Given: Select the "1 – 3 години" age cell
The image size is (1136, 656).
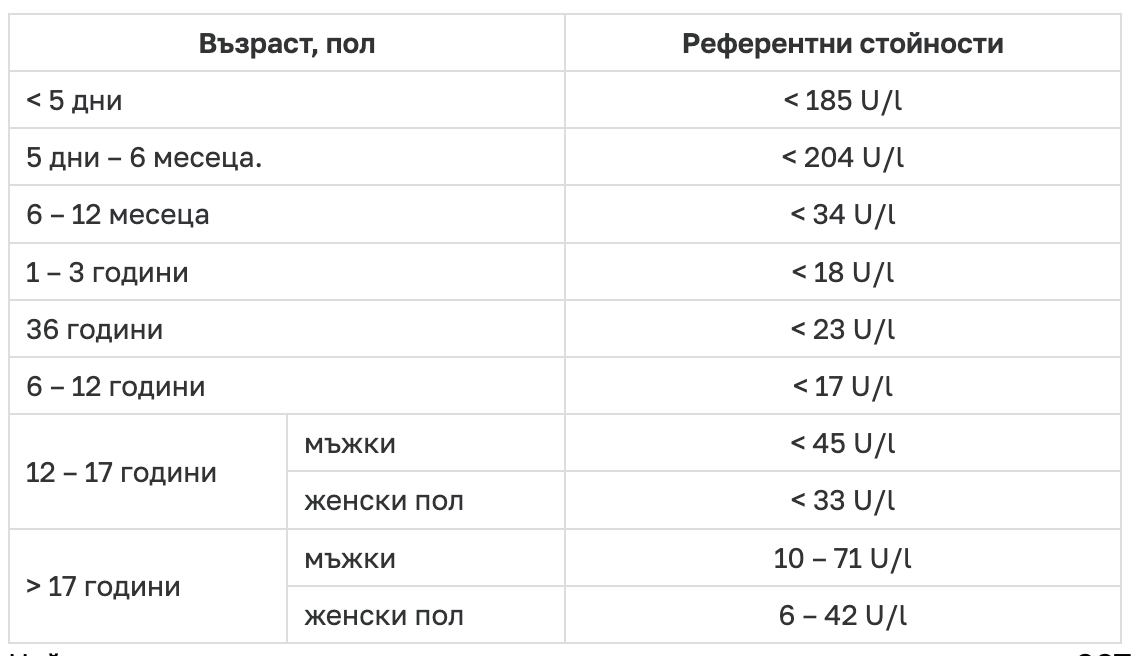Looking at the screenshot, I should point(107,272).
